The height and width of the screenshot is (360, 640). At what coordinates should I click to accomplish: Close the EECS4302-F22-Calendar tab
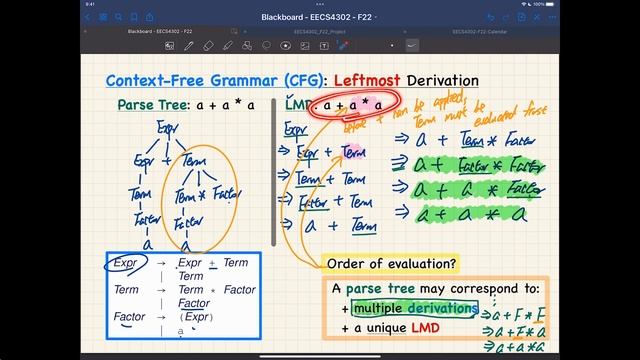[x=404, y=31]
